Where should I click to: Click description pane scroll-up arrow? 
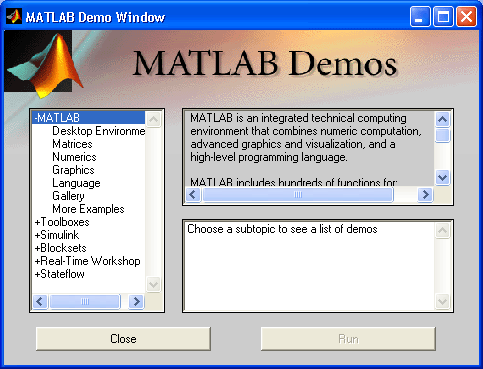tap(443, 119)
